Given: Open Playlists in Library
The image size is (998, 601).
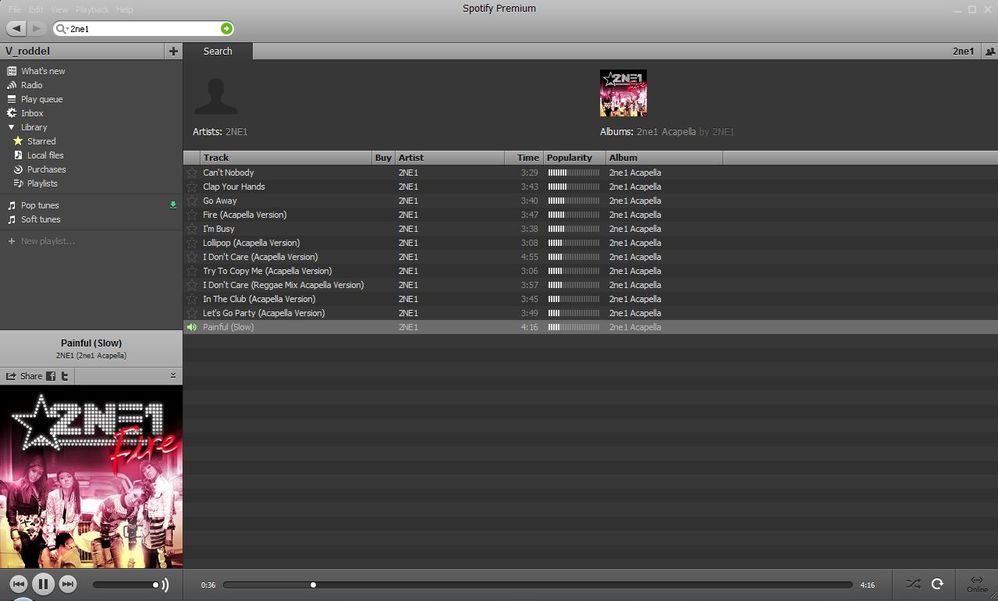Looking at the screenshot, I should tap(42, 183).
